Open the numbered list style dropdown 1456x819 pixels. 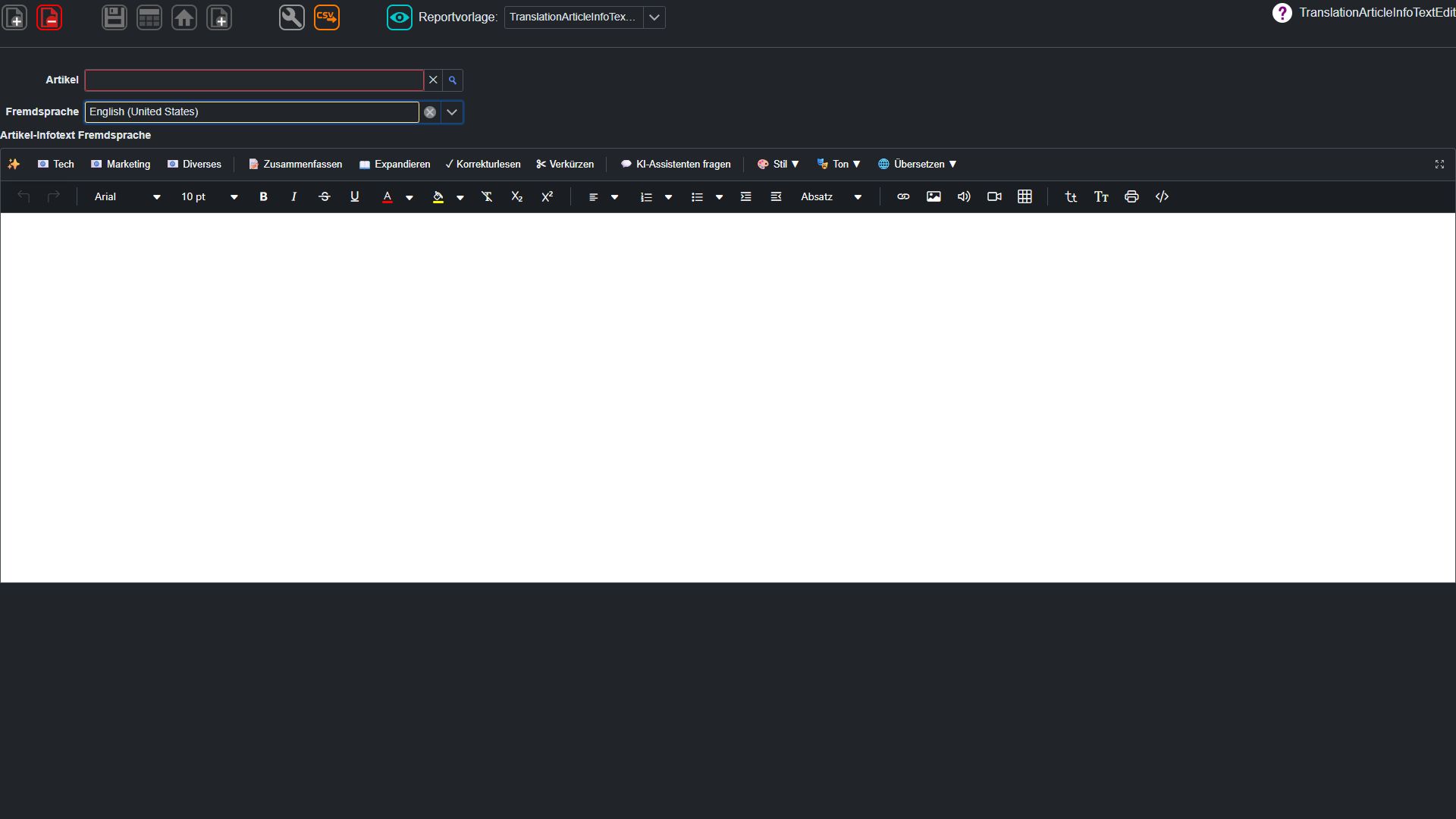tap(668, 197)
